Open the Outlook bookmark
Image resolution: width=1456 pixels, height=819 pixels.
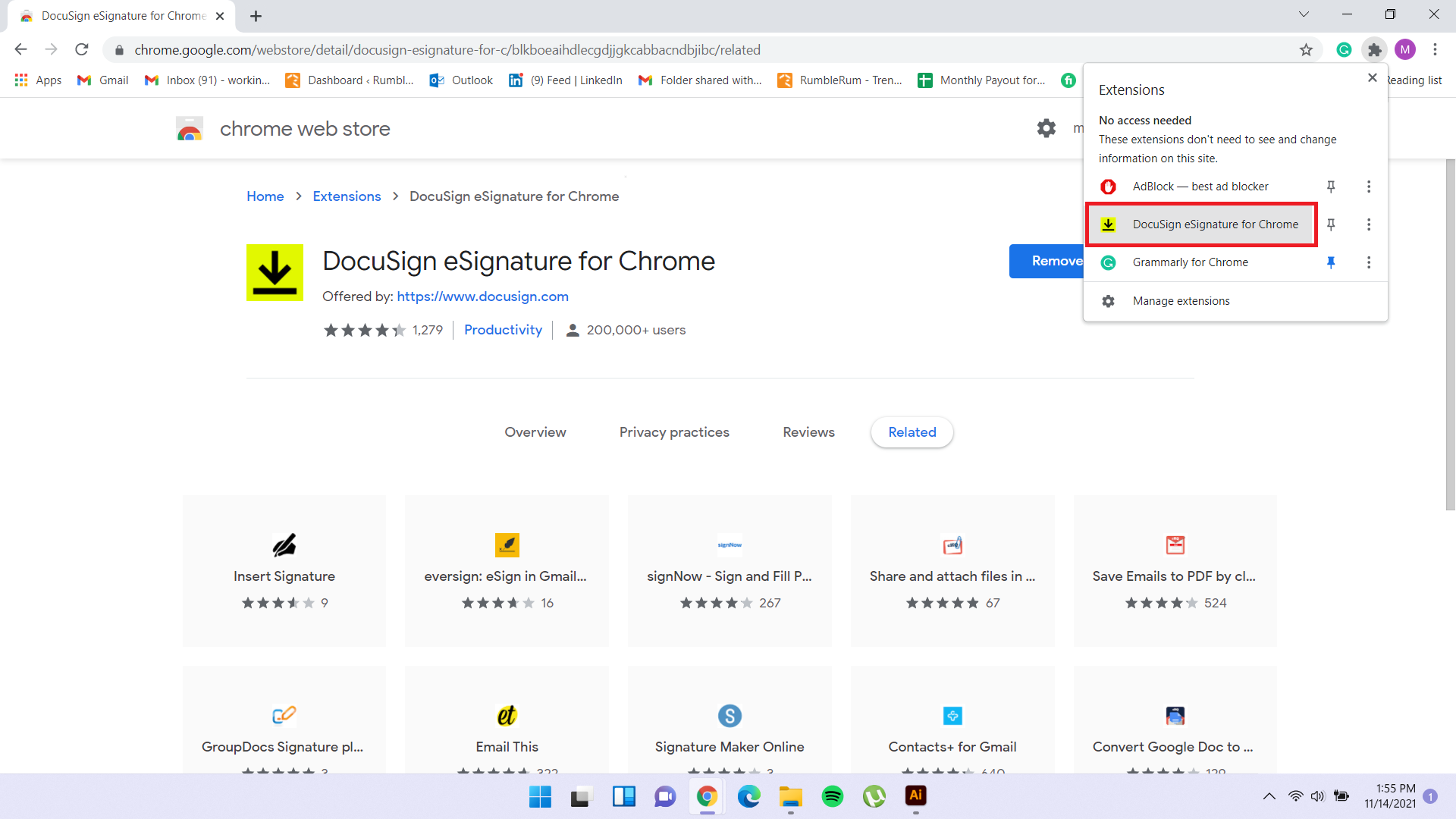[x=461, y=80]
